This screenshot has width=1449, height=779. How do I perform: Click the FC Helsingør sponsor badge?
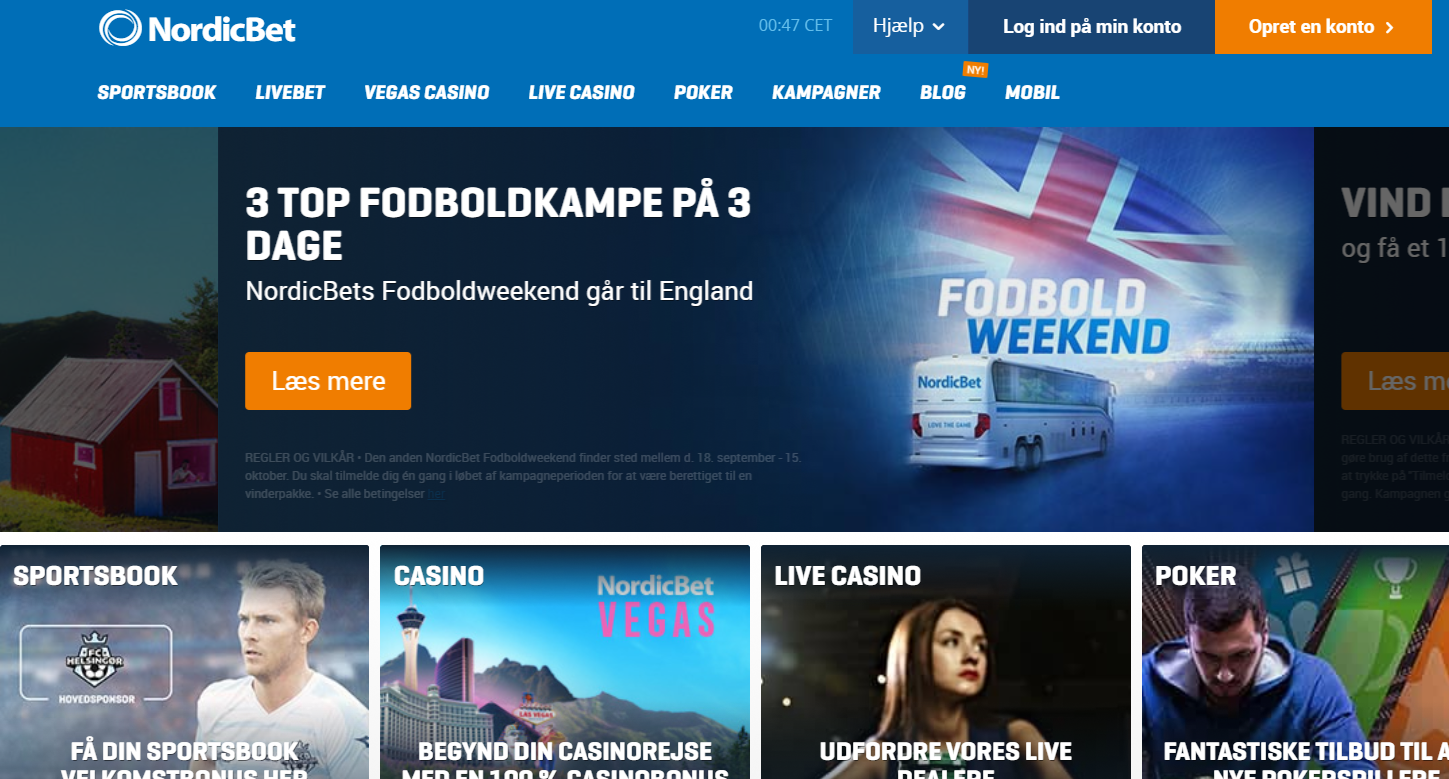click(96, 665)
